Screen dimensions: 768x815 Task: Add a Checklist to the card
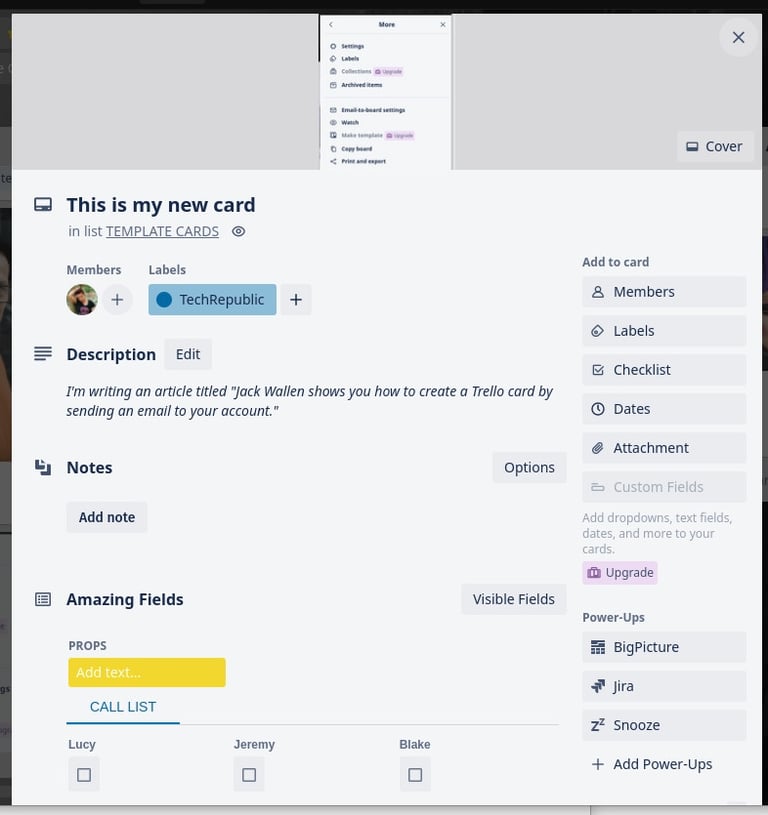click(x=664, y=370)
